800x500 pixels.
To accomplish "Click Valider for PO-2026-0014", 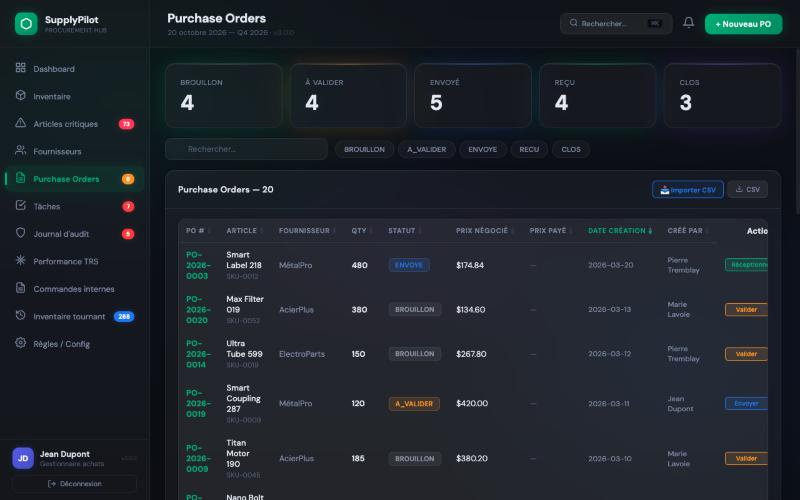I will 746,354.
